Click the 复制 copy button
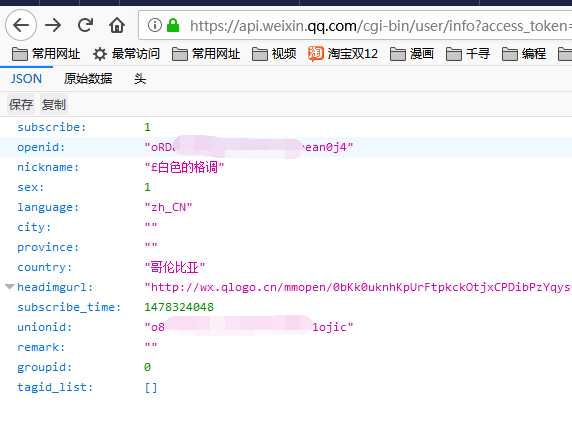Viewport: 572px width, 421px height. click(x=54, y=105)
